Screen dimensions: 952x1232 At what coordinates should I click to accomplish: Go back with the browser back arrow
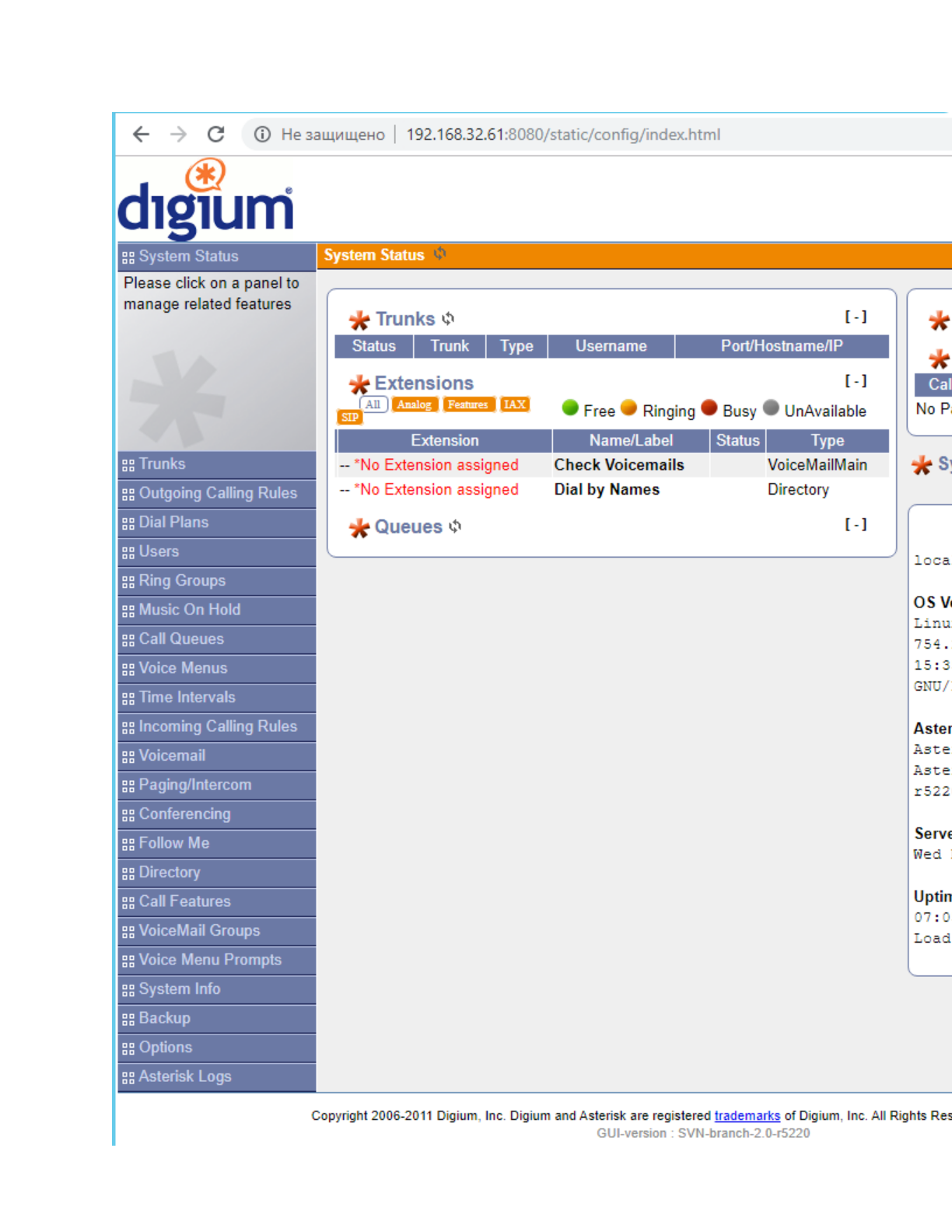click(x=141, y=135)
